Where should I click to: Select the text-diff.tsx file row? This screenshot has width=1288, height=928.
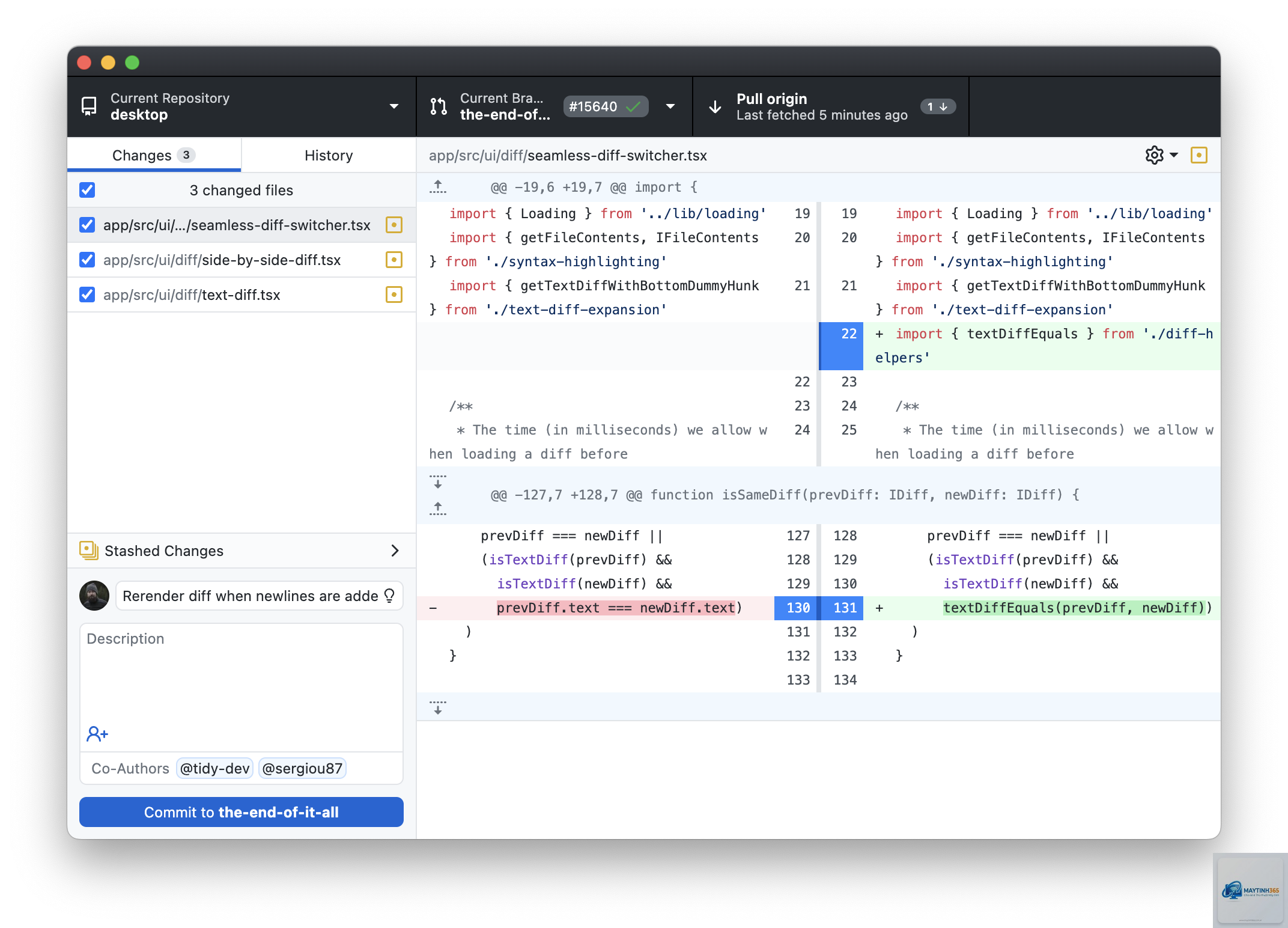tap(241, 295)
